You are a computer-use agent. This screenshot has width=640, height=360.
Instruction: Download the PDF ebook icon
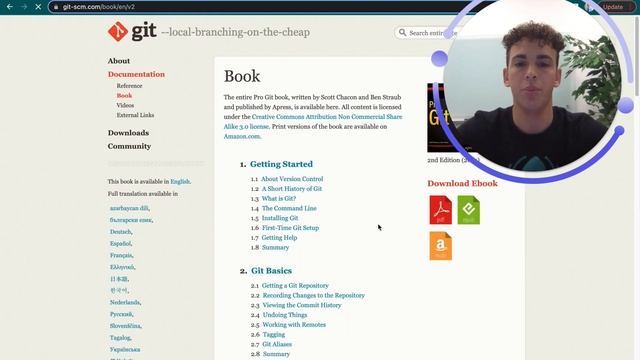(x=440, y=210)
